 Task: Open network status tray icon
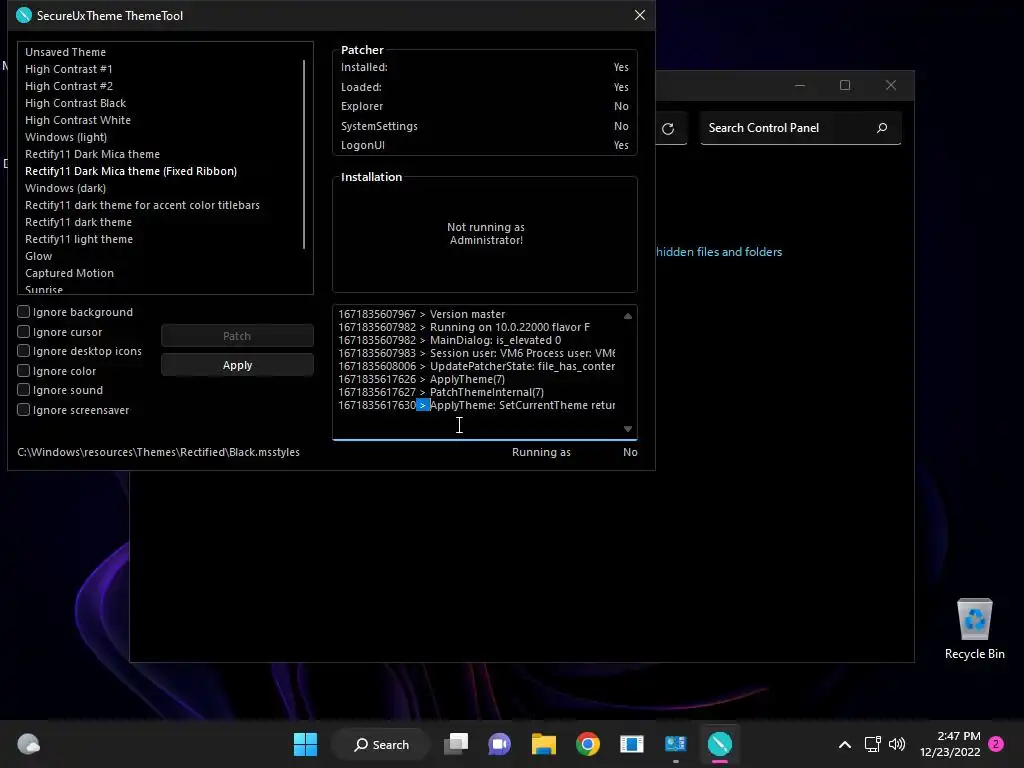872,744
